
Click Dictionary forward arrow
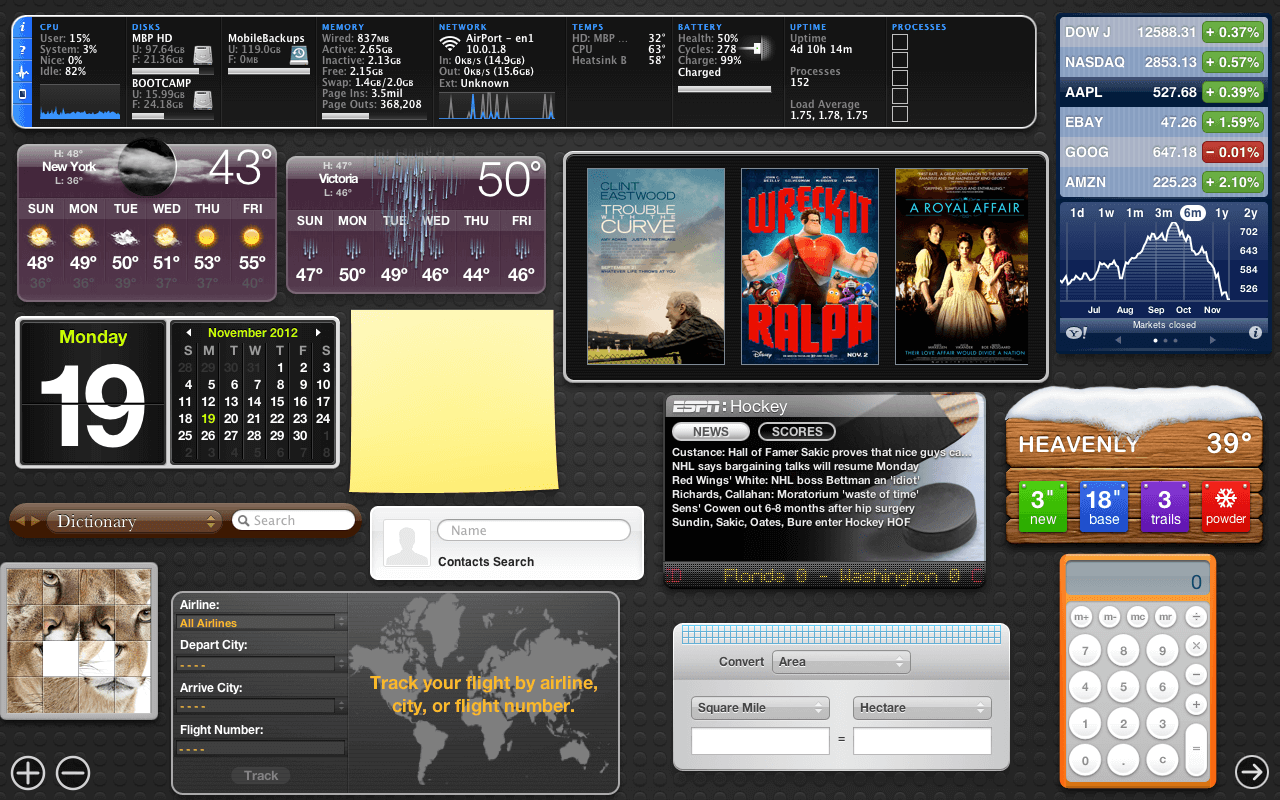(x=35, y=521)
